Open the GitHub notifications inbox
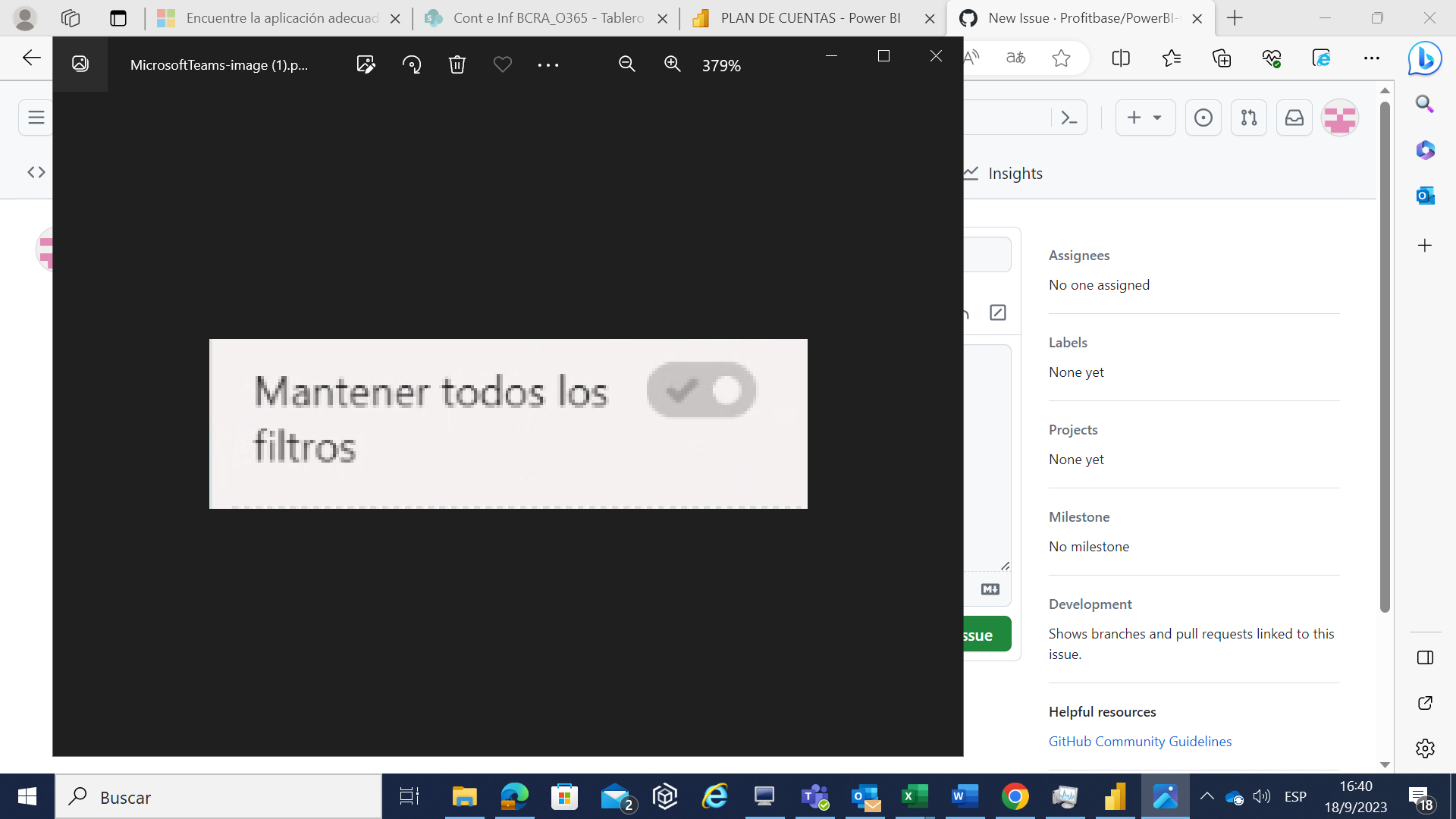 [x=1294, y=118]
